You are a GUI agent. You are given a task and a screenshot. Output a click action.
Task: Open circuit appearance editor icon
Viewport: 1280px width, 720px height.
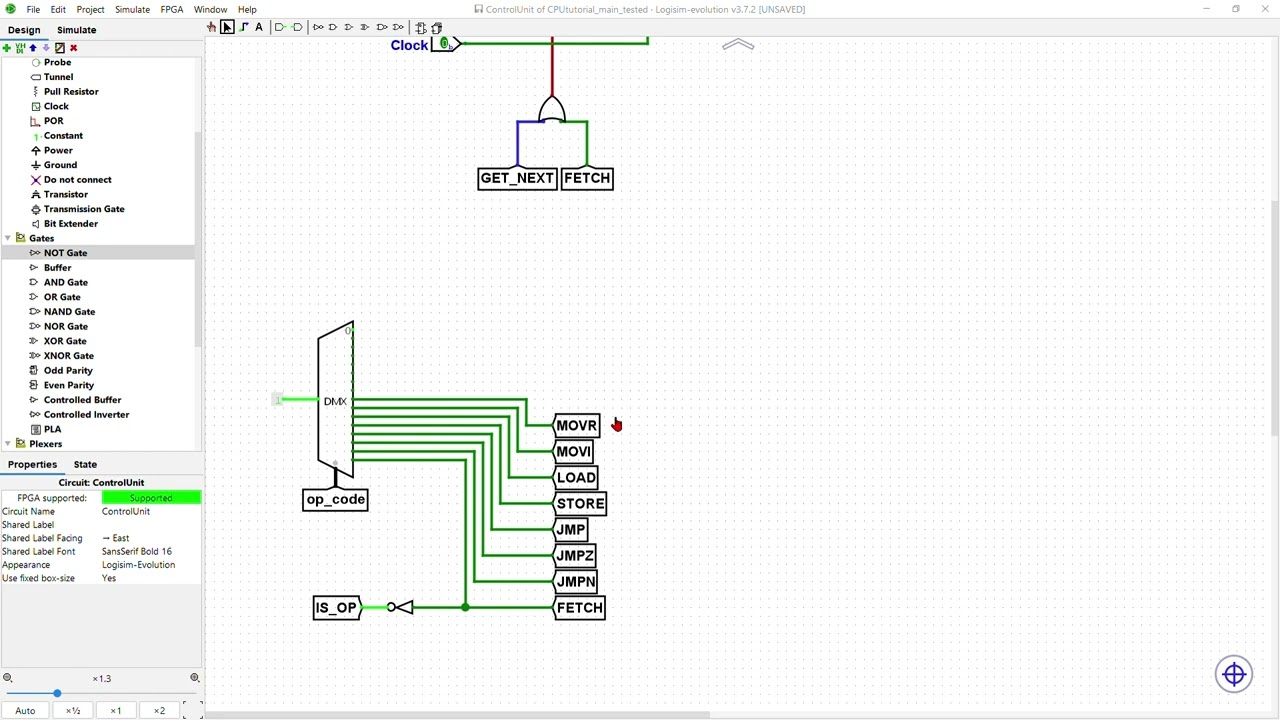point(437,27)
